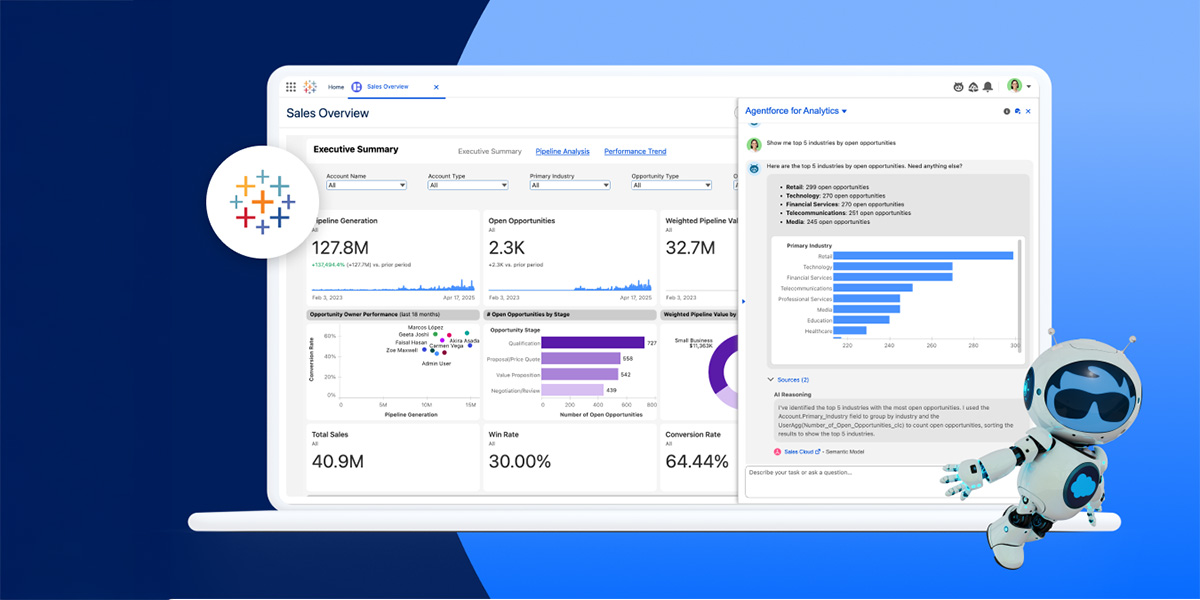Viewport: 1200px width, 600px height.
Task: Go to the Pipeline Analysis view
Action: click(563, 151)
